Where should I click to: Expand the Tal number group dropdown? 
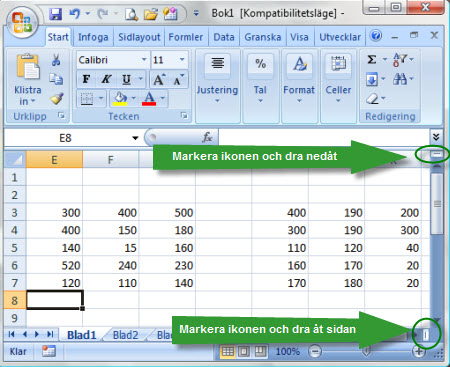click(260, 101)
